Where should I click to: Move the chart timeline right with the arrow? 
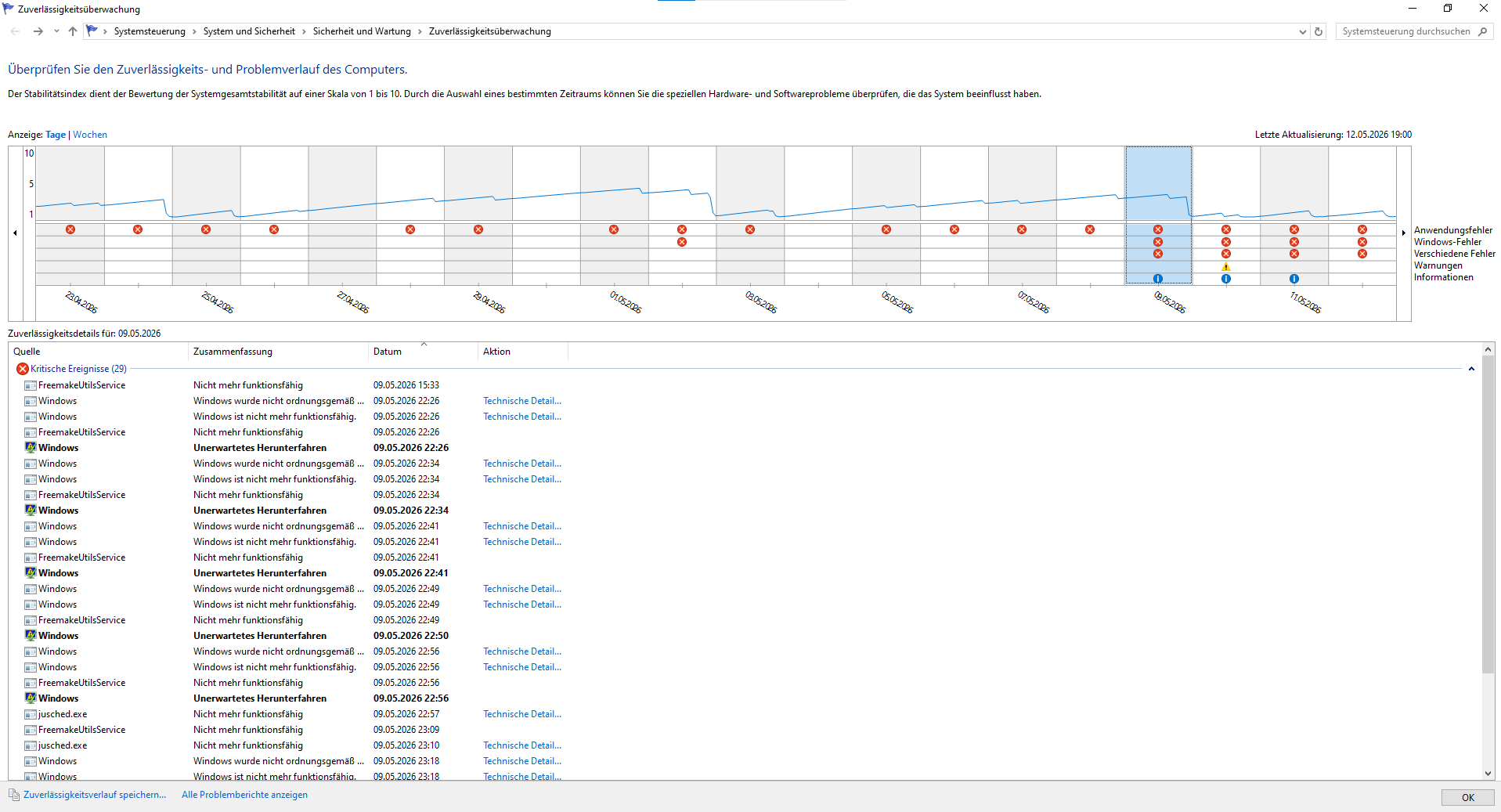1404,233
